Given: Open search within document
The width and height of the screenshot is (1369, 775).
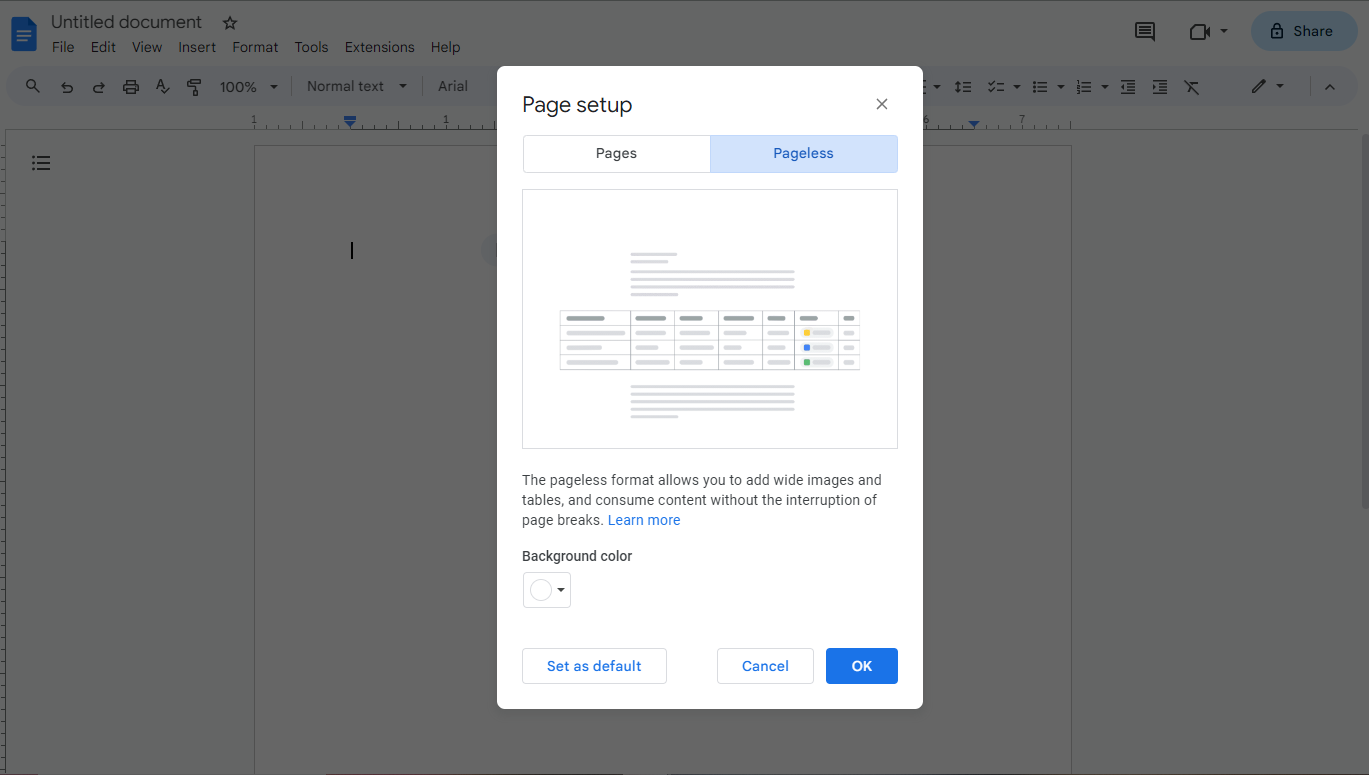Looking at the screenshot, I should click(x=32, y=86).
